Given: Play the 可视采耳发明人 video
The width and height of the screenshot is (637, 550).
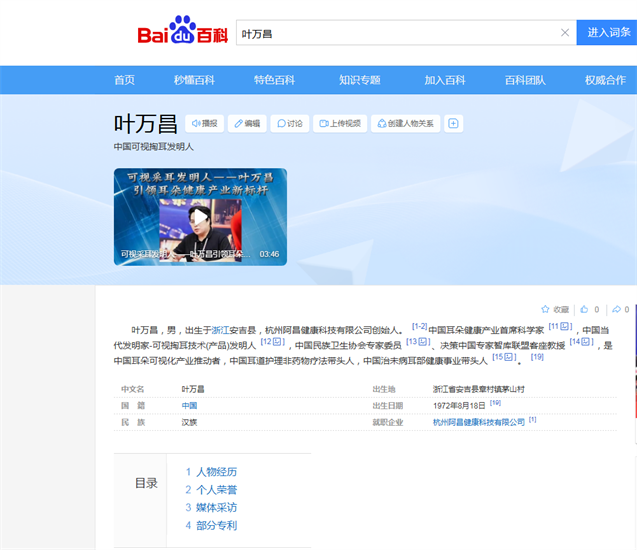Looking at the screenshot, I should pos(200,217).
